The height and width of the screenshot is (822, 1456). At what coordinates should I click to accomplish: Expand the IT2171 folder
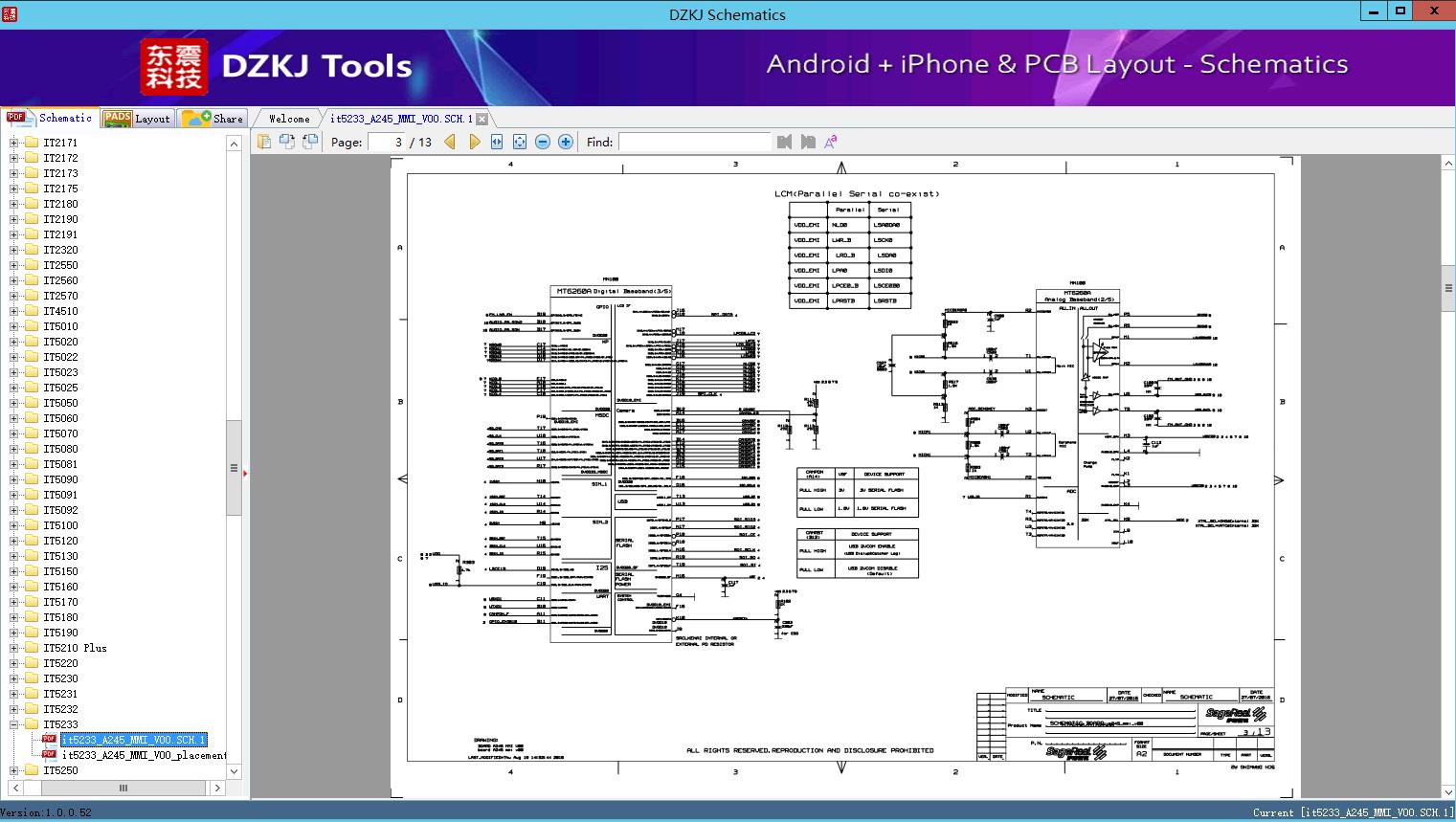click(x=13, y=143)
